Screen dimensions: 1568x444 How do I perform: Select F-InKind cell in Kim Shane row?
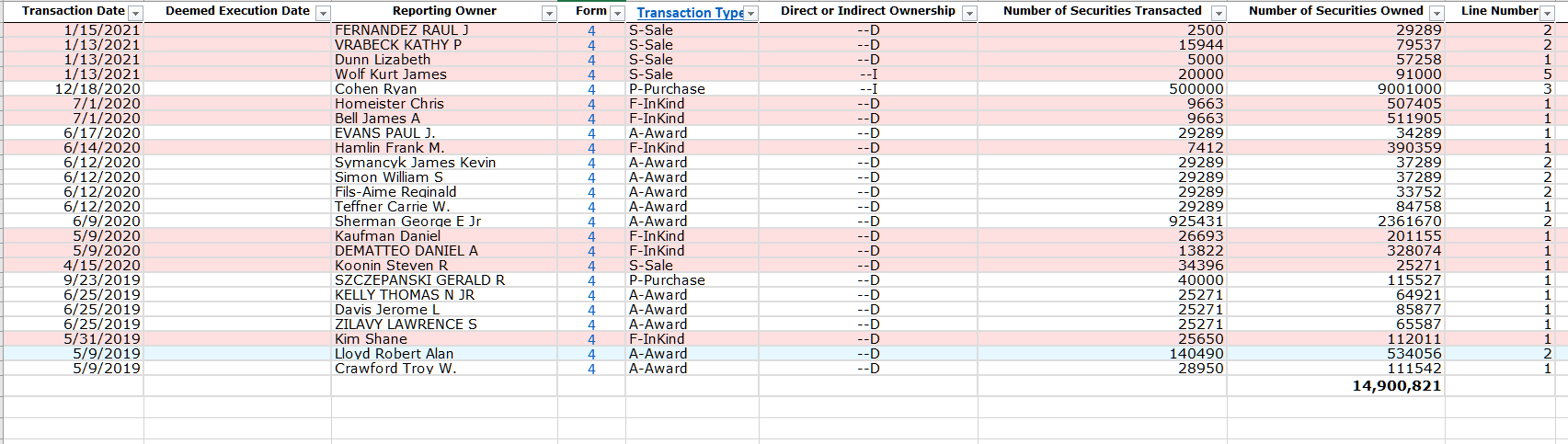(692, 339)
